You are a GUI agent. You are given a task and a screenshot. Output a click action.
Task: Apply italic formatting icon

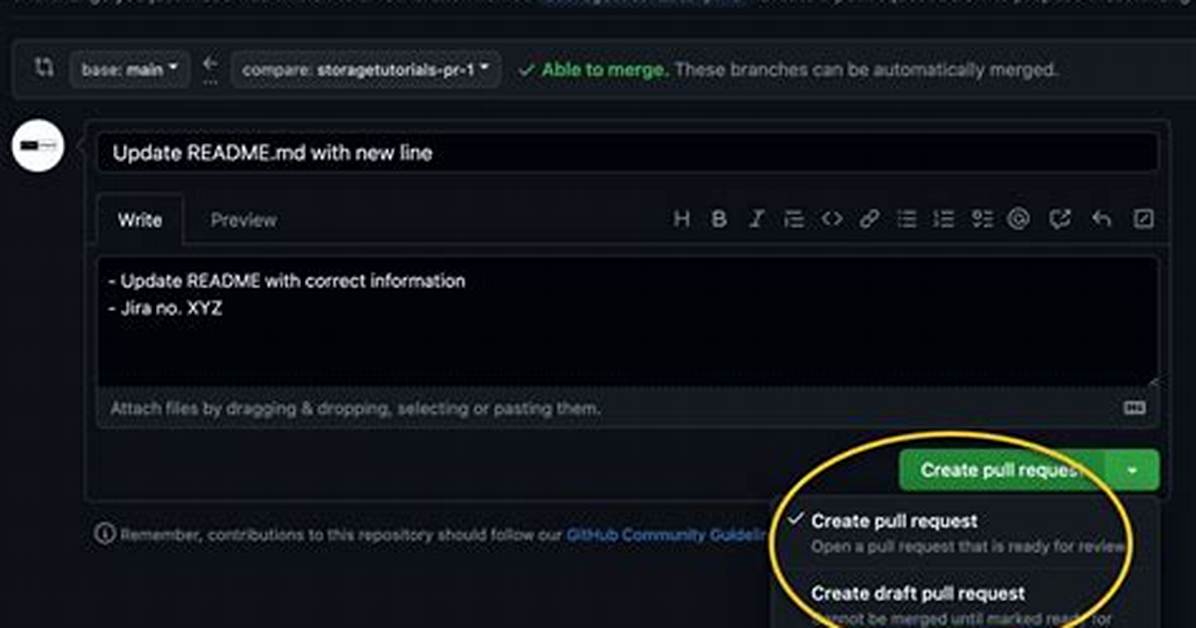pyautogui.click(x=756, y=220)
